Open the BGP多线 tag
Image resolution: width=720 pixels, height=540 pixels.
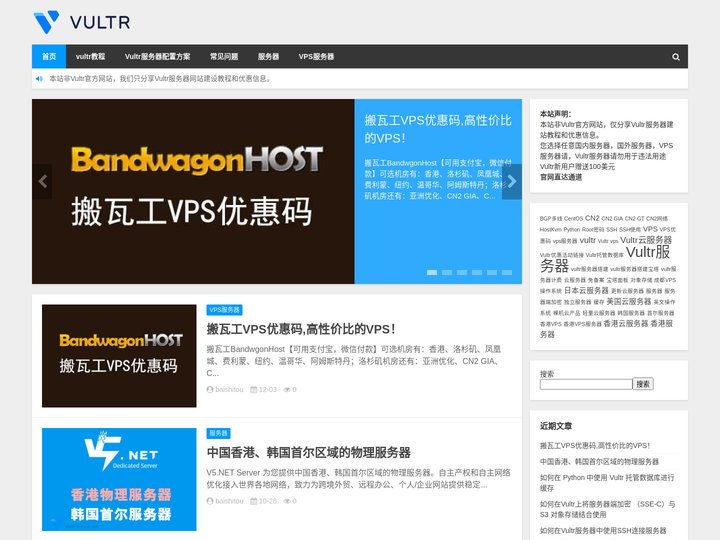click(x=551, y=219)
